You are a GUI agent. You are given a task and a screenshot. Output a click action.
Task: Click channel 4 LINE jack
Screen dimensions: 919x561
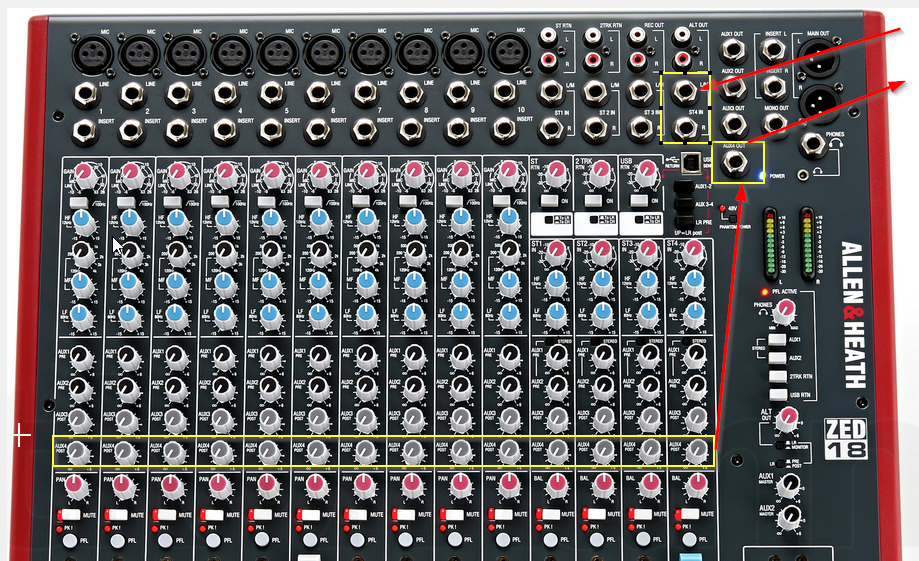(x=225, y=93)
